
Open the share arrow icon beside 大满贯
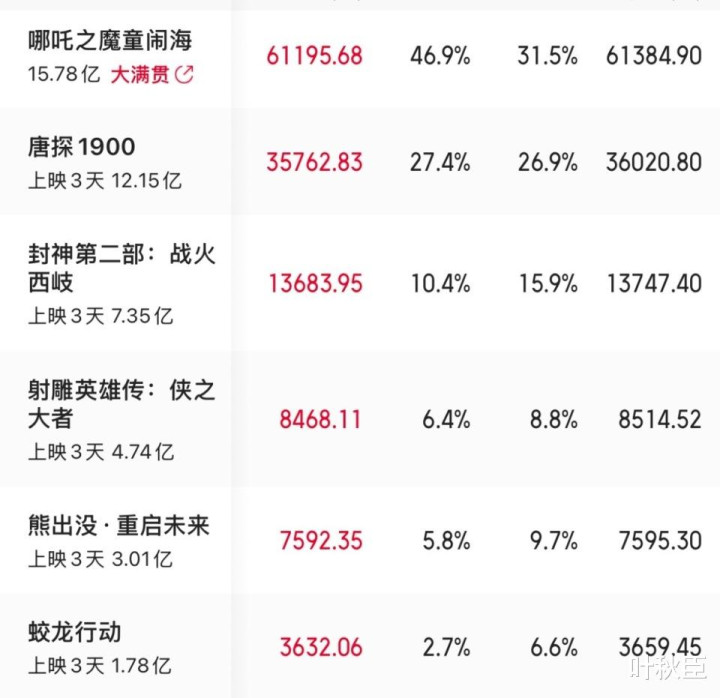184,74
